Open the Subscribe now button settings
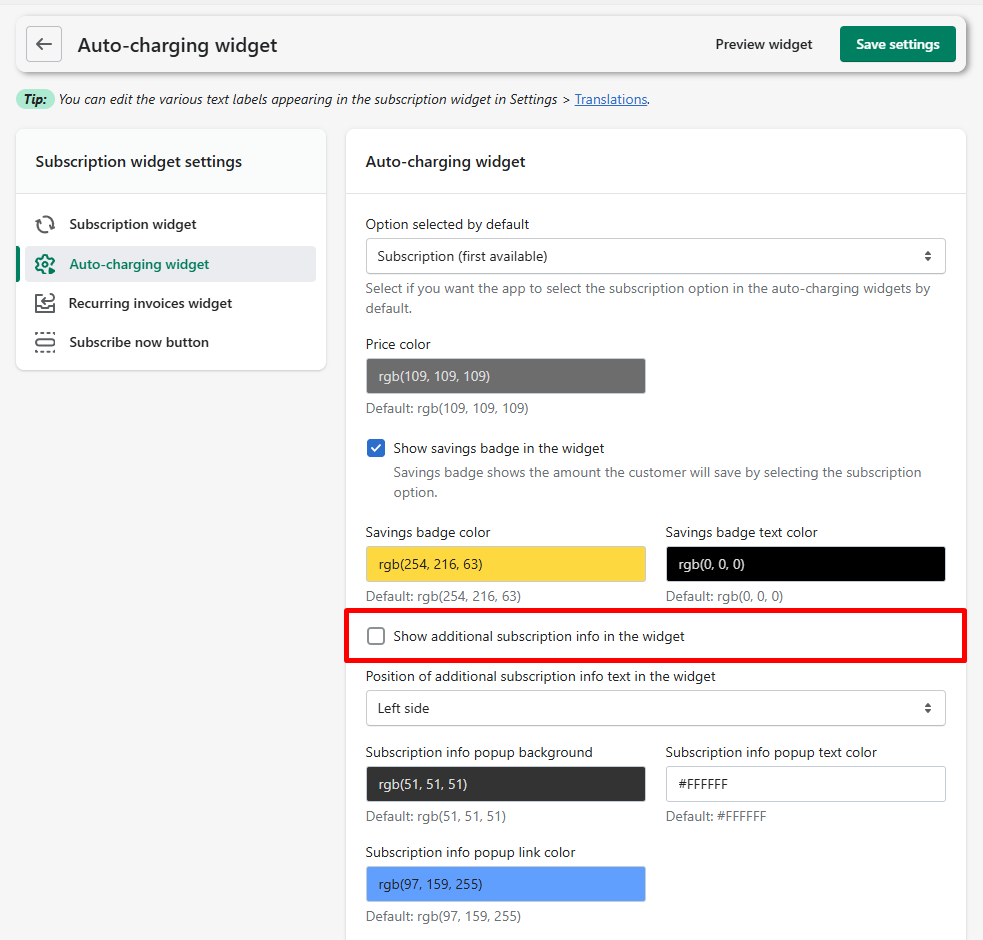 pos(139,342)
